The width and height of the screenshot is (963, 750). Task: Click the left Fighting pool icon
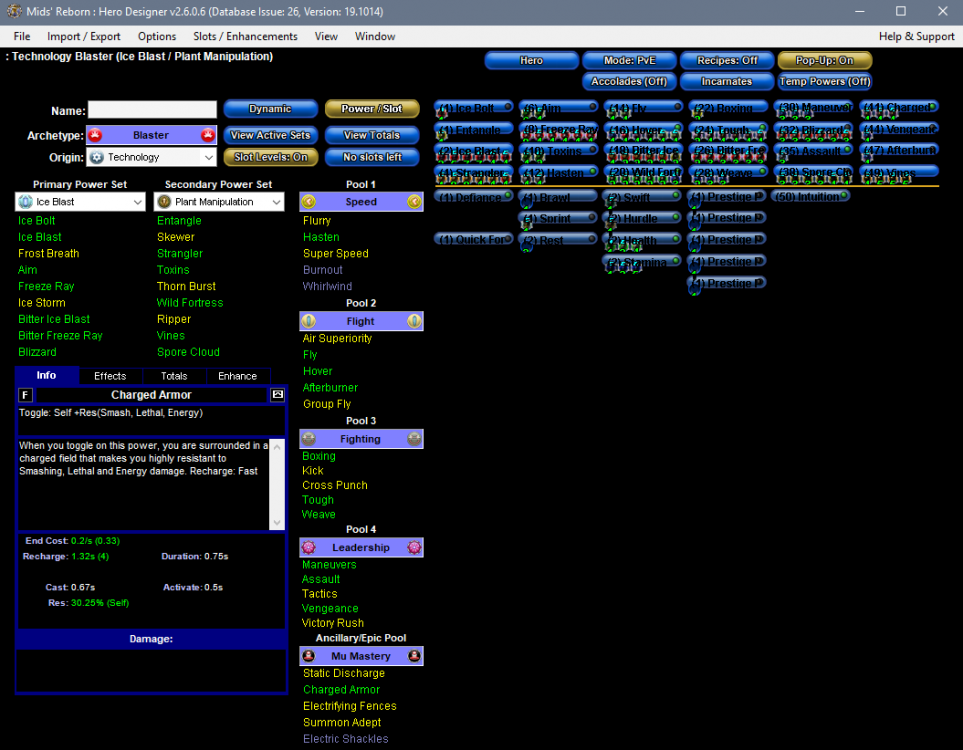(x=308, y=439)
